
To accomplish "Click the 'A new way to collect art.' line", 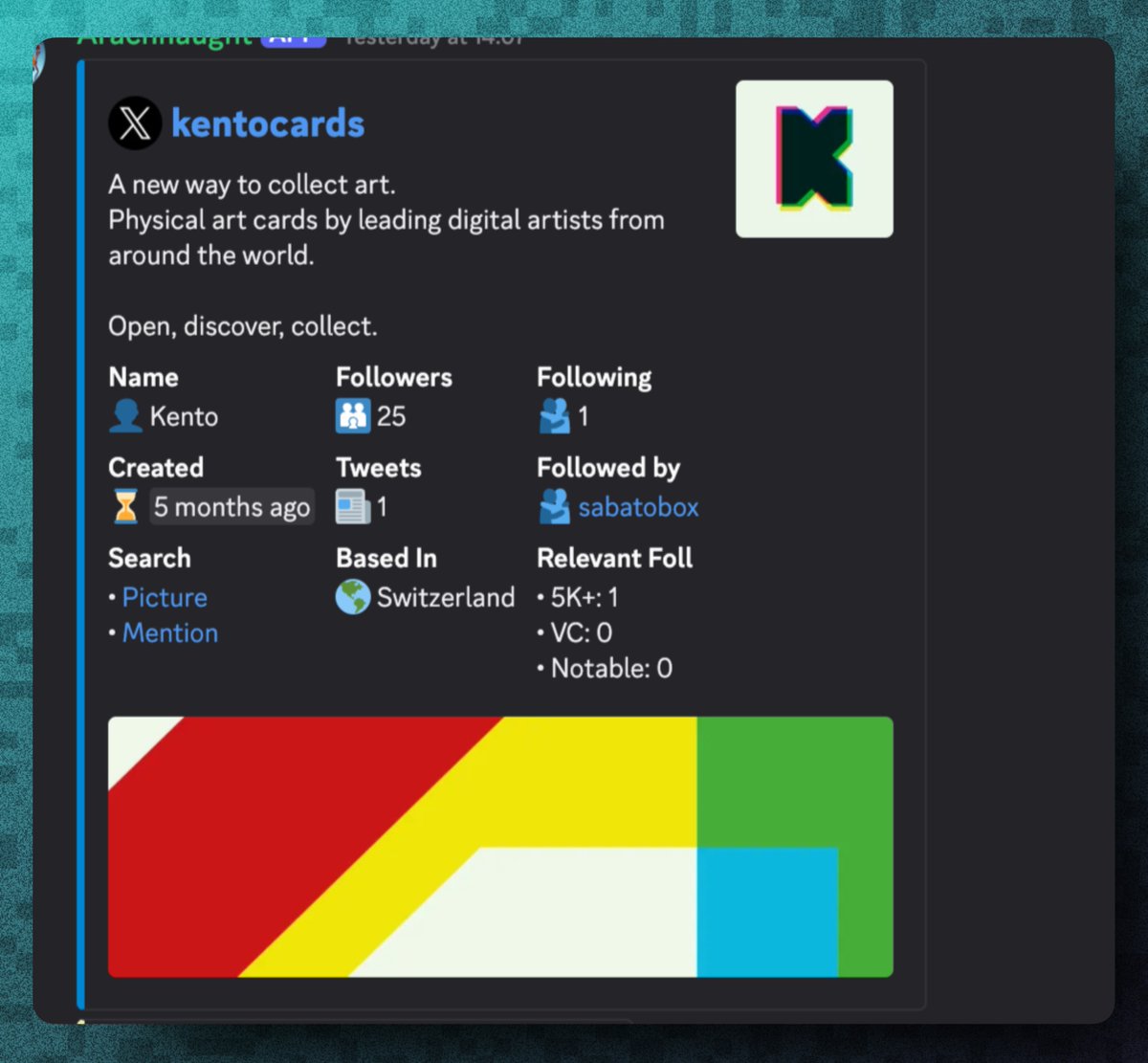I will tap(252, 185).
